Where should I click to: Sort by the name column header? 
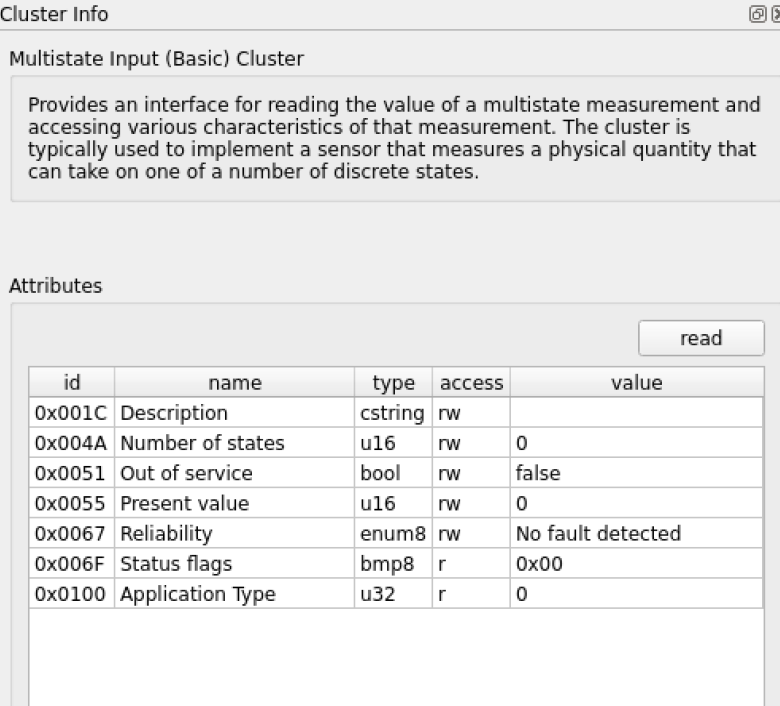pyautogui.click(x=234, y=383)
